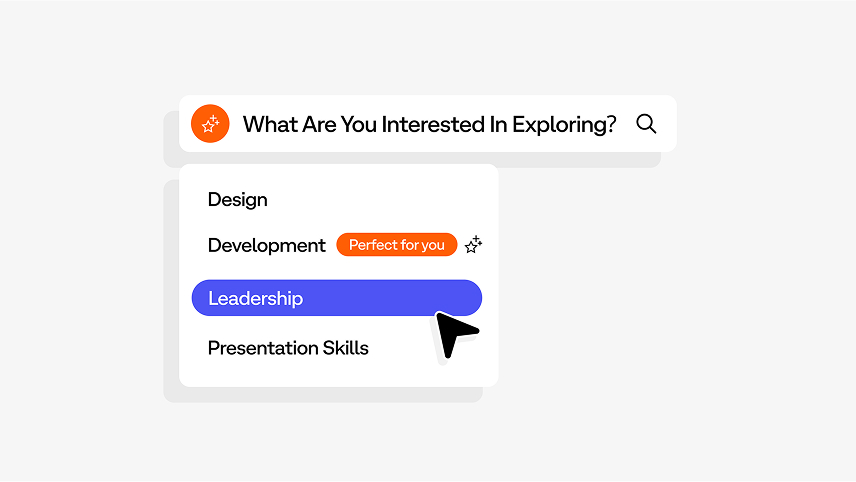
Task: Click the sparkle stars icon beside the badge
Action: click(x=473, y=245)
